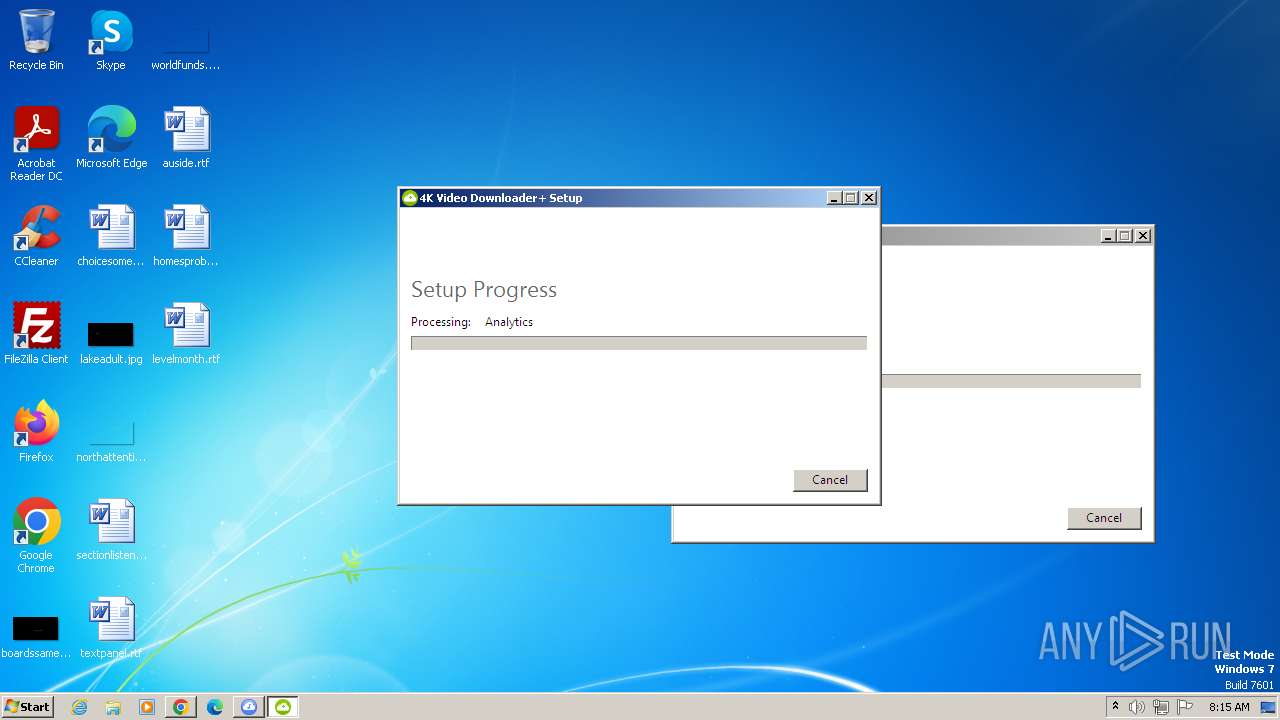Select the textpanel.rtf document
This screenshot has height=720, width=1280.
pyautogui.click(x=111, y=628)
